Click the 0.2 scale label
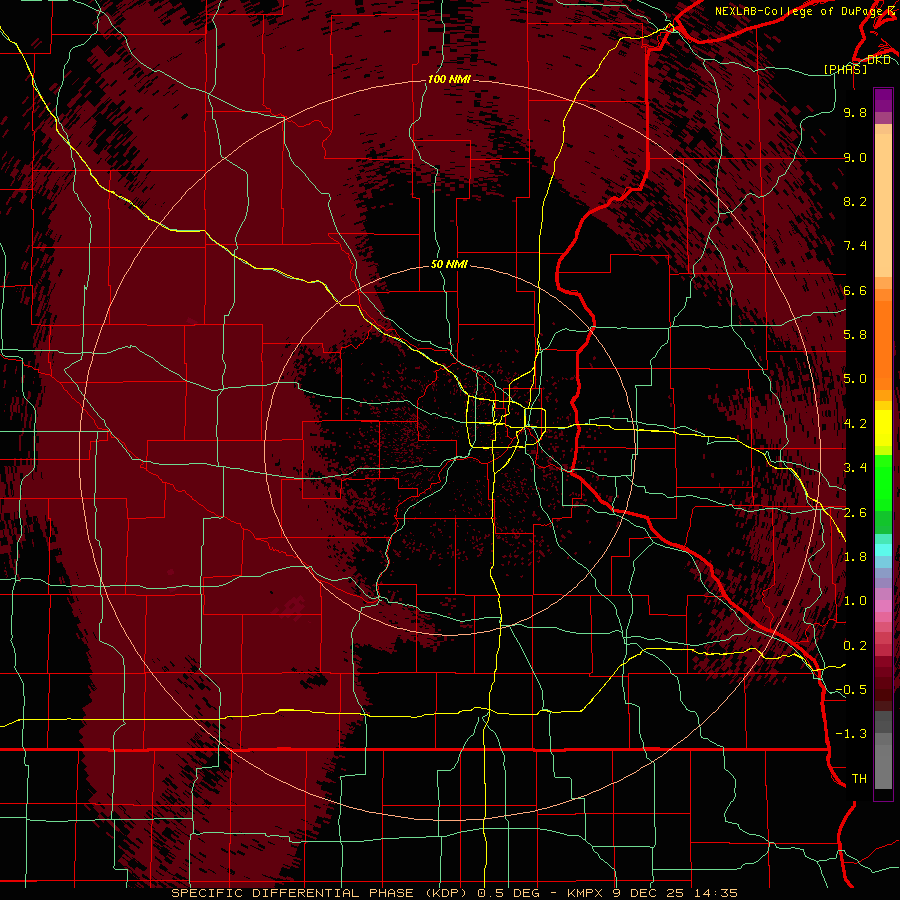900x900 pixels. (855, 646)
